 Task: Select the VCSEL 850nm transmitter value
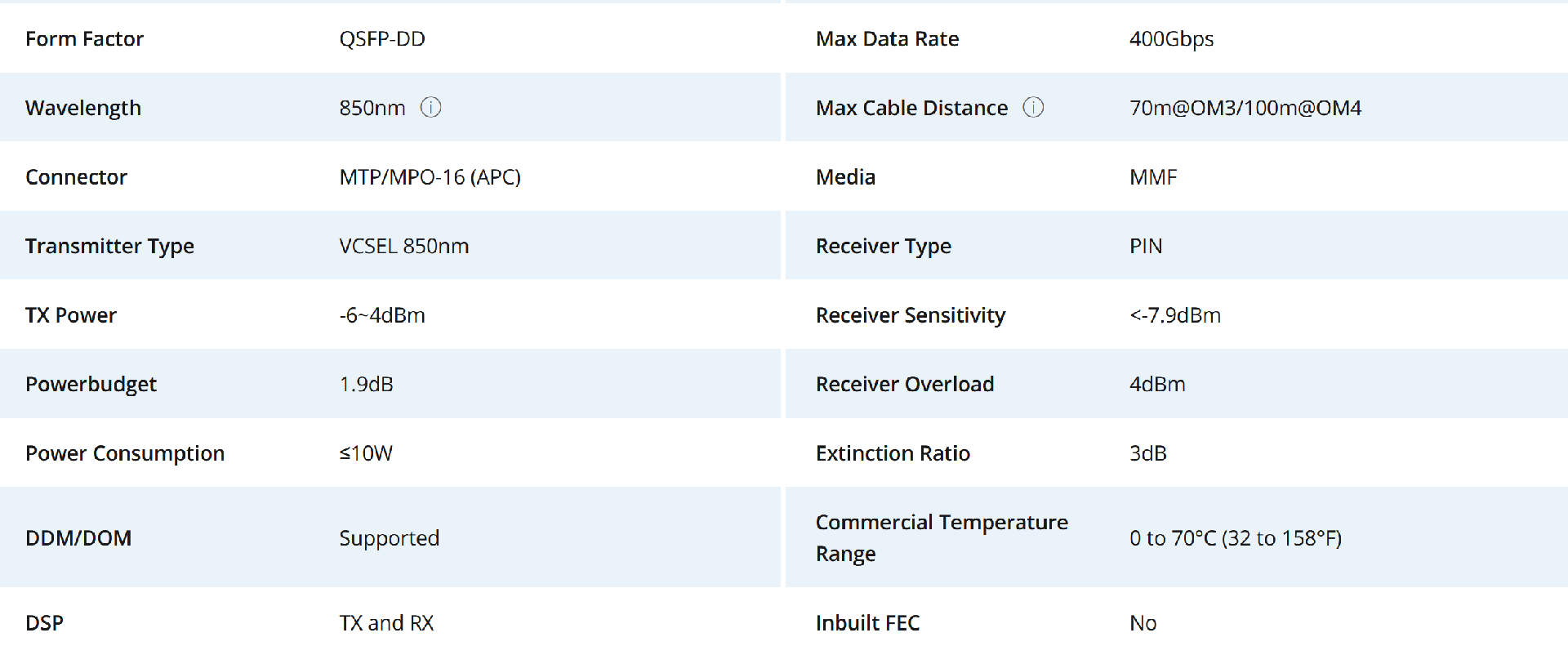(404, 246)
